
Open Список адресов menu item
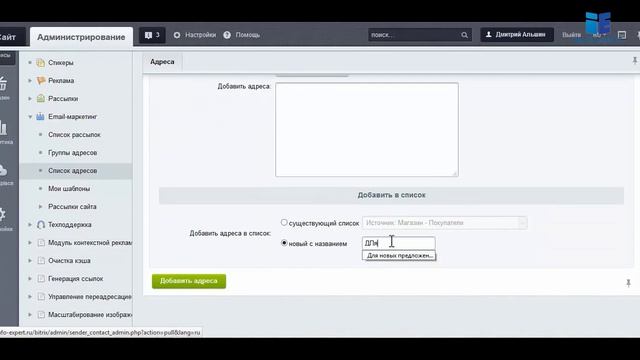tap(73, 171)
